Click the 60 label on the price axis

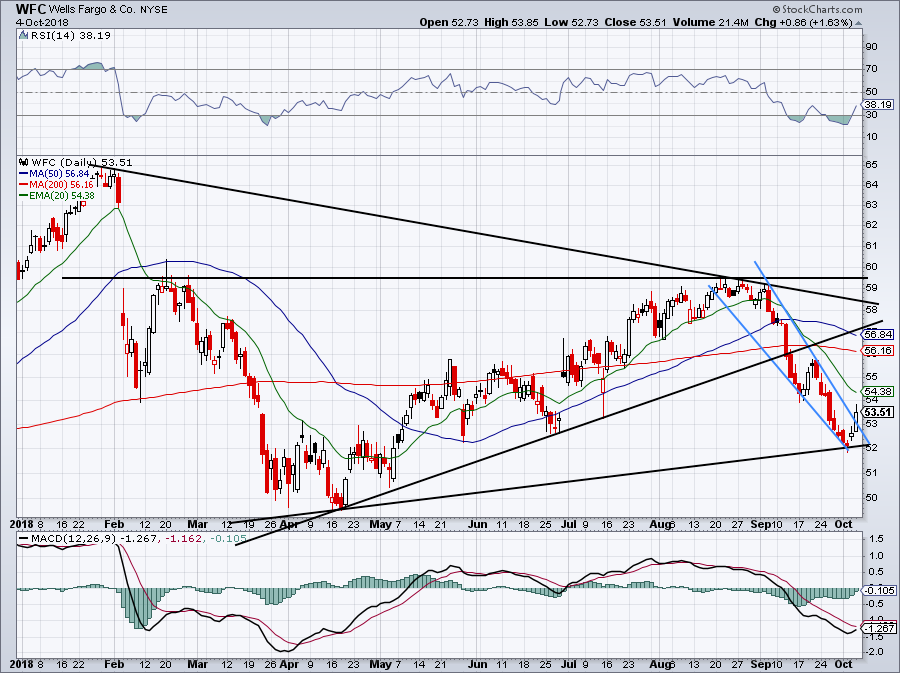[871, 266]
